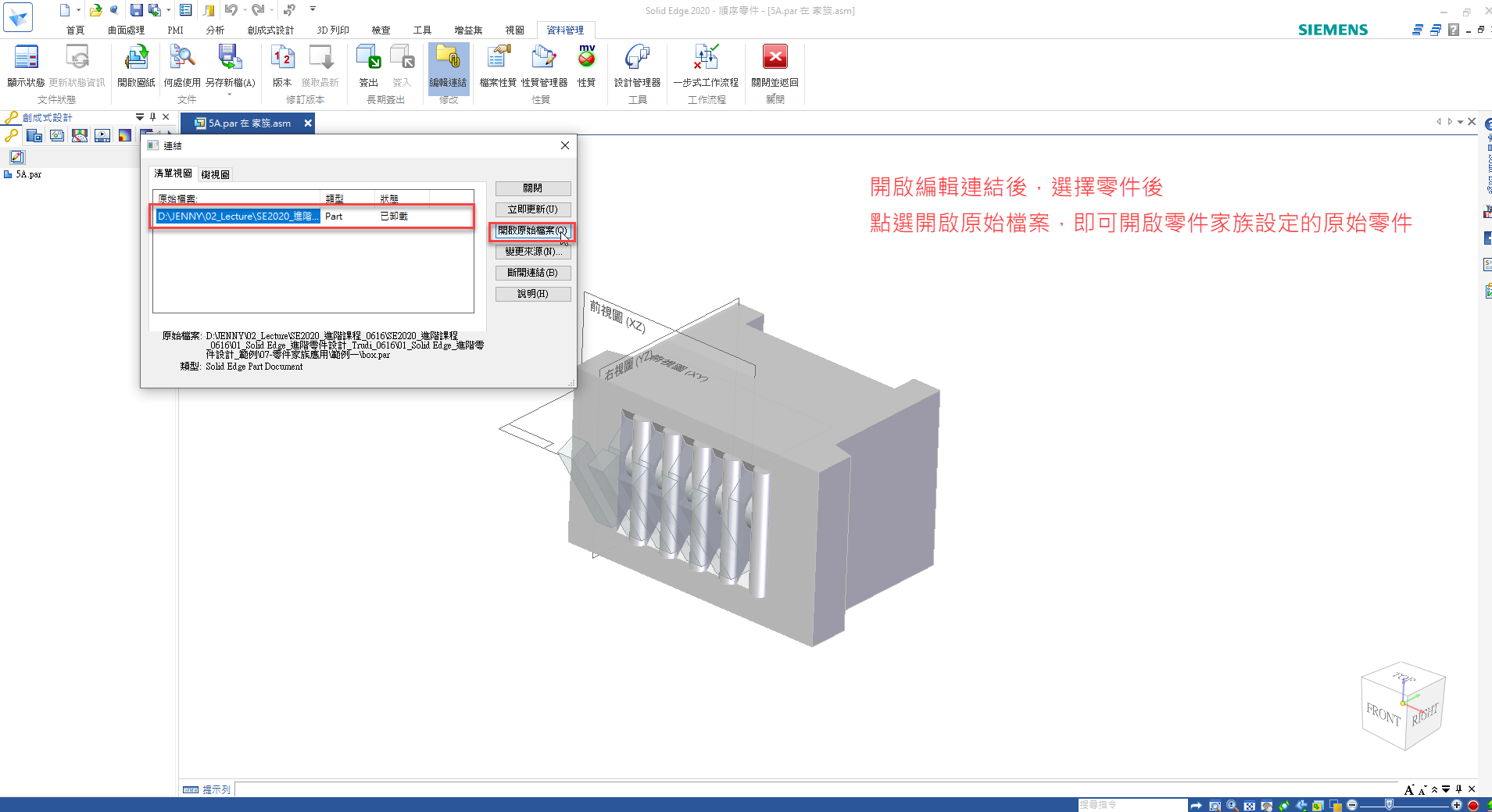Select the D:\JENNY\02_Lecture source file row
Screen dimensions: 1492x812
(x=313, y=216)
